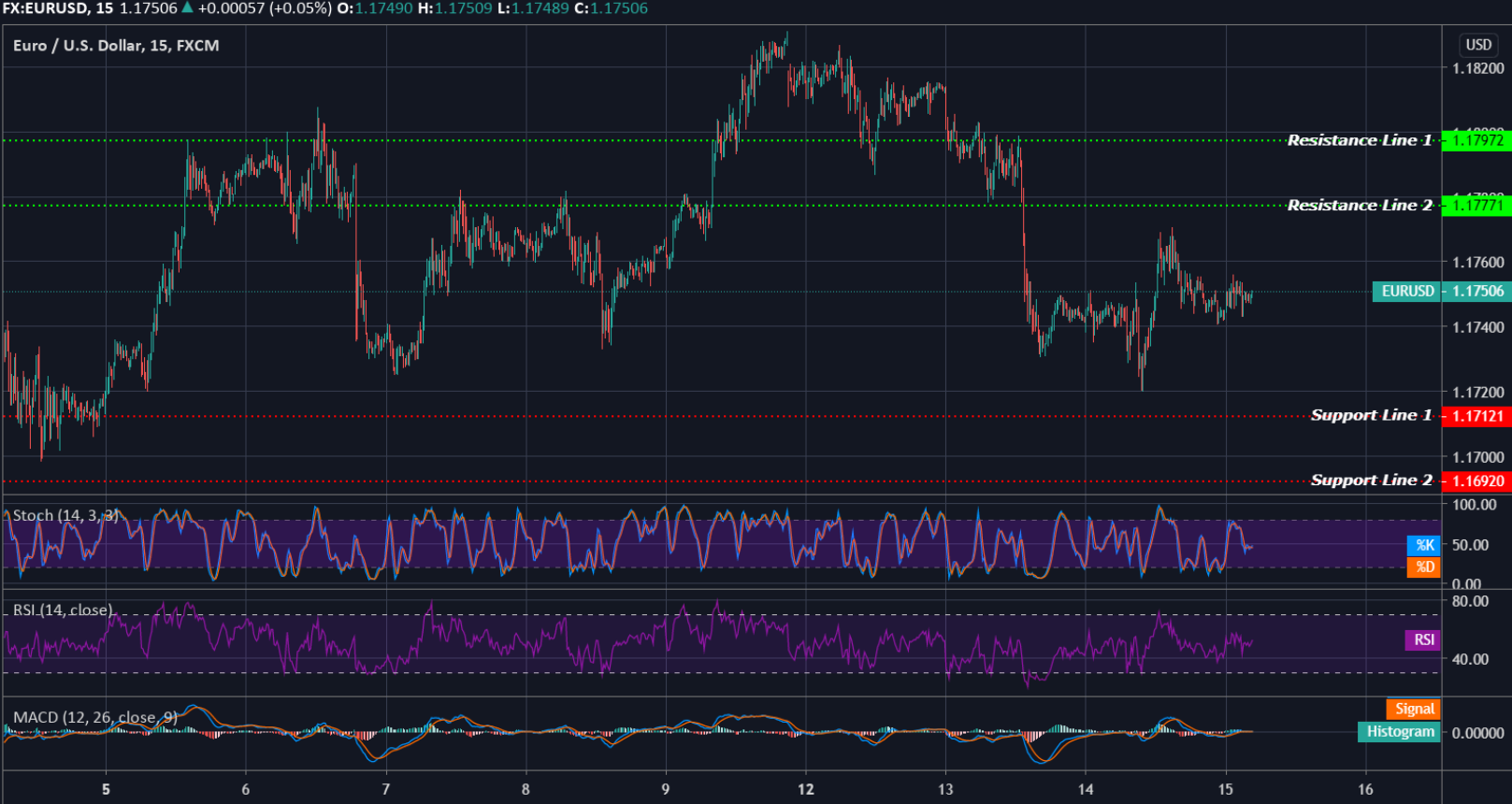Click the 1.17000 price axis label
The width and height of the screenshot is (1512, 804).
pyautogui.click(x=1477, y=457)
